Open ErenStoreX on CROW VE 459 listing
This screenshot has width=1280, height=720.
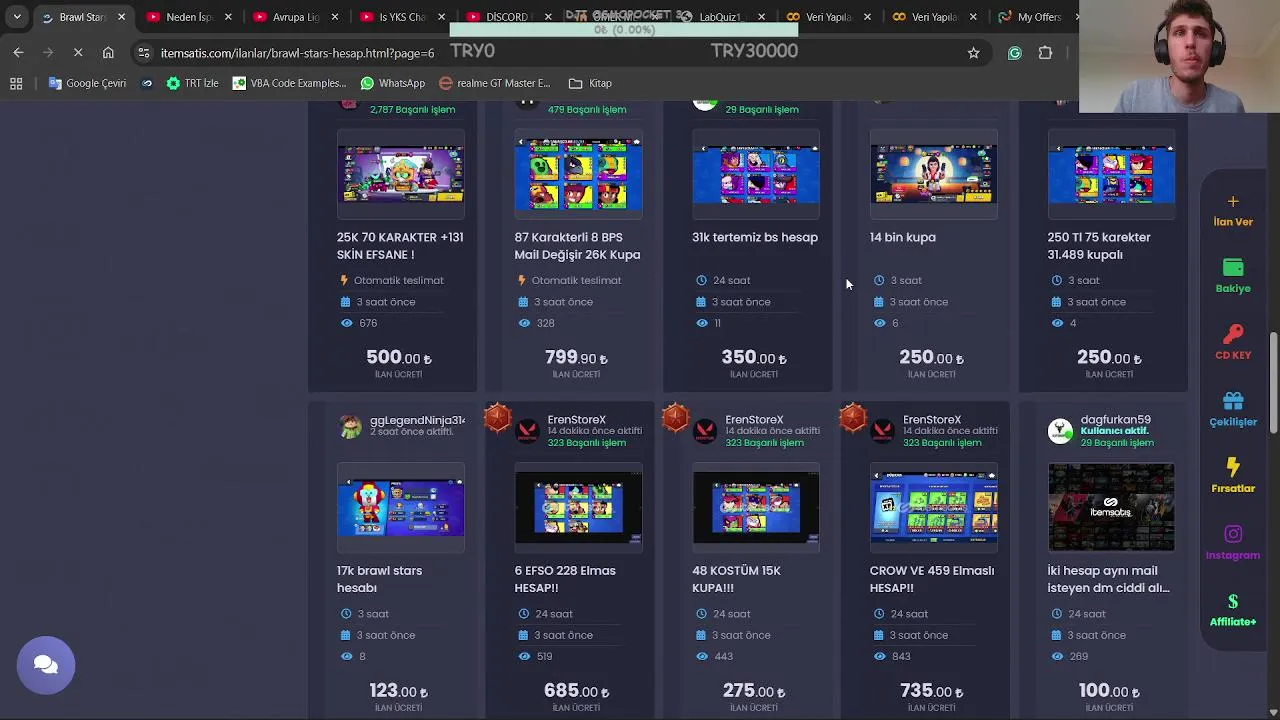[932, 420]
